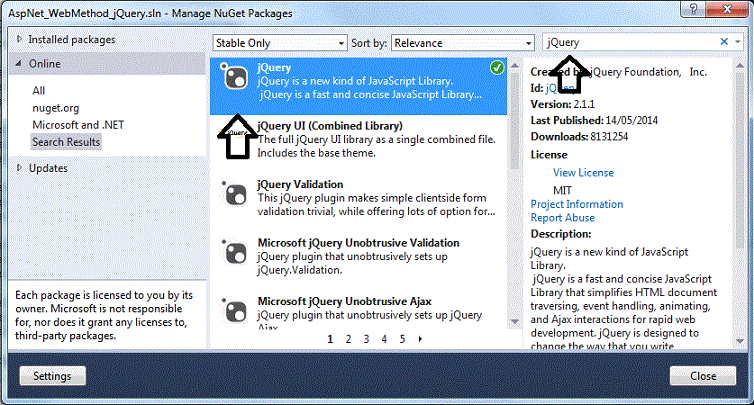Select Microsoft jQuery Unobtrusive Validation title
The width and height of the screenshot is (754, 405).
[358, 243]
